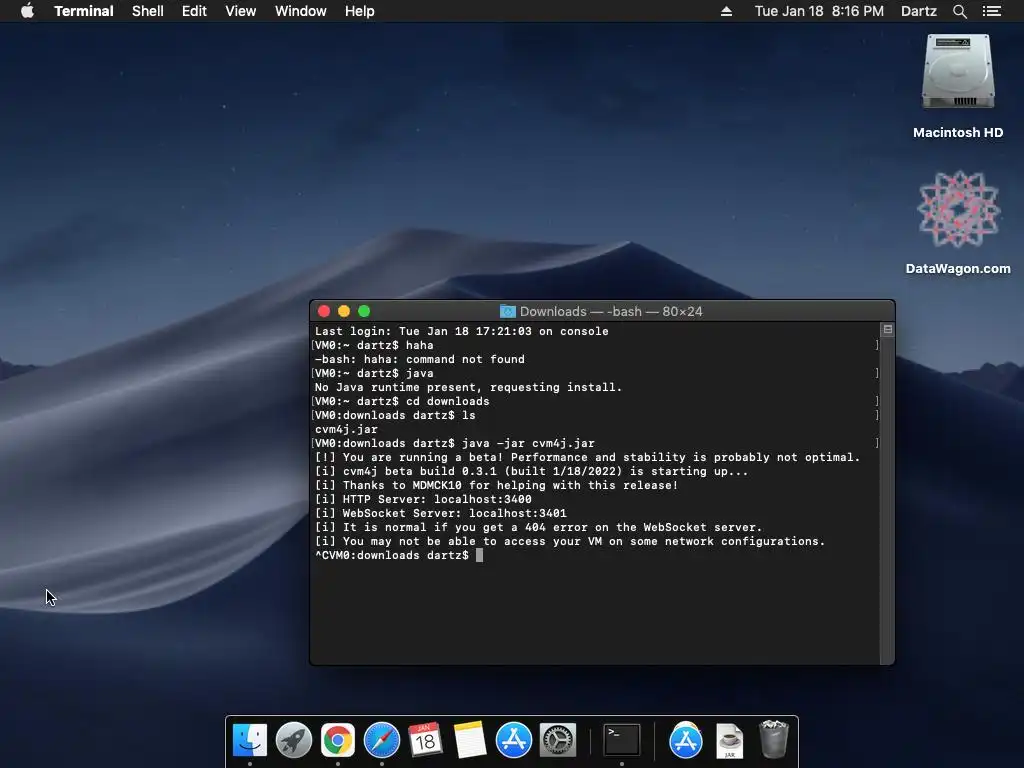Viewport: 1024px width, 768px height.
Task: Click the split pane icon in Terminal
Action: [888, 330]
